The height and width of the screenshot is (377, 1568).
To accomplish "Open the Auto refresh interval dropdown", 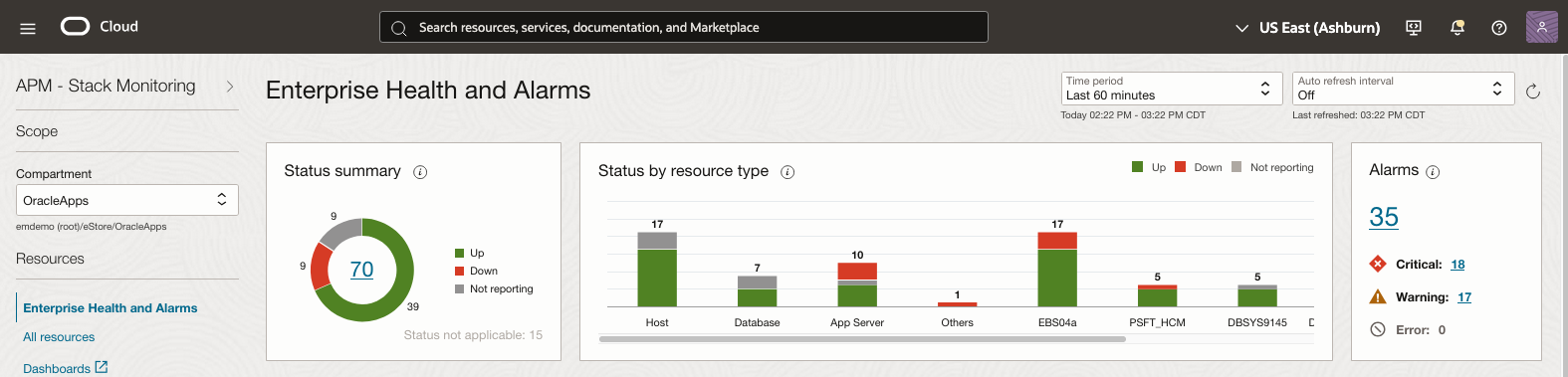I will tap(1404, 89).
